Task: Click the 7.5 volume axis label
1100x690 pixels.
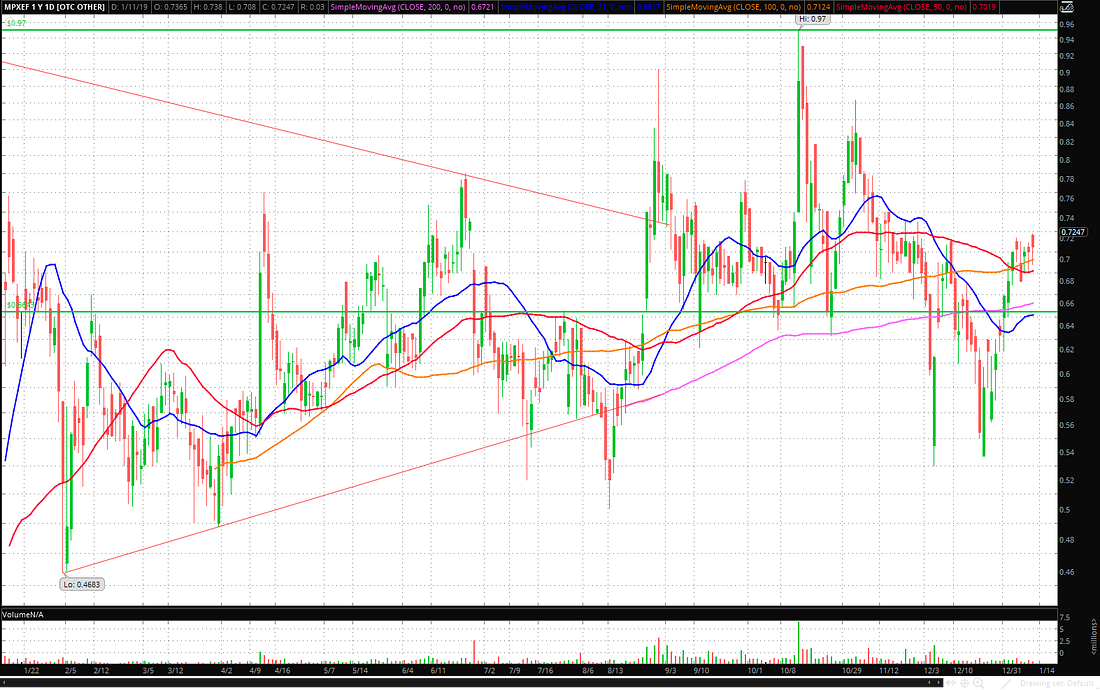Action: pos(1068,618)
